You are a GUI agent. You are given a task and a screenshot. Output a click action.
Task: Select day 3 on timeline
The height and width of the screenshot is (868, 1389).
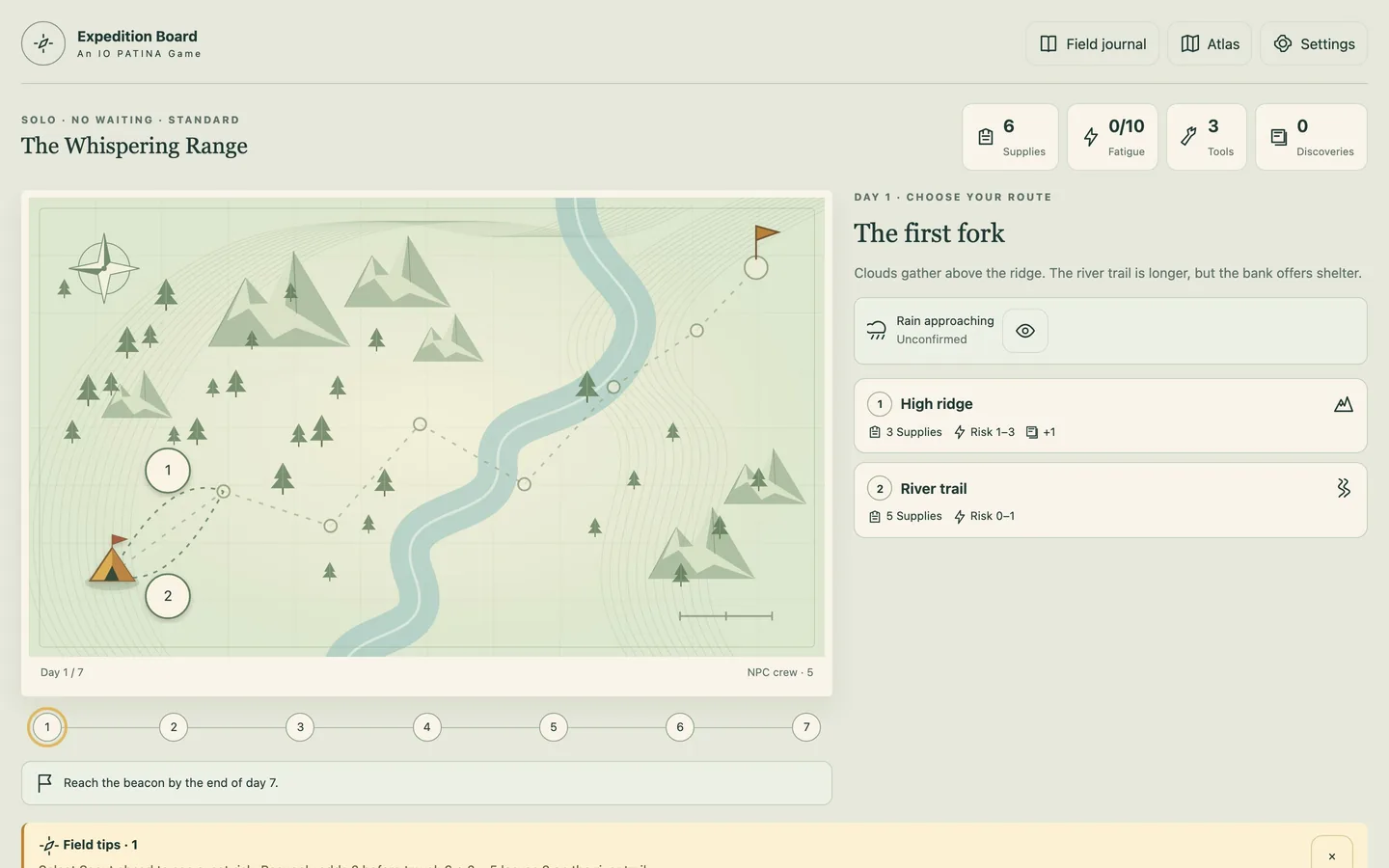300,727
